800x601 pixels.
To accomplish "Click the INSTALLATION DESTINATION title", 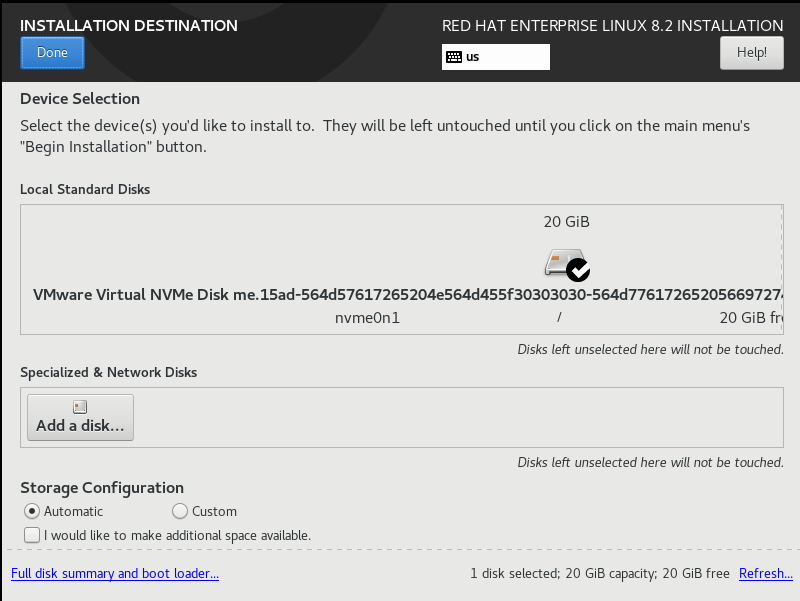I will [x=129, y=26].
